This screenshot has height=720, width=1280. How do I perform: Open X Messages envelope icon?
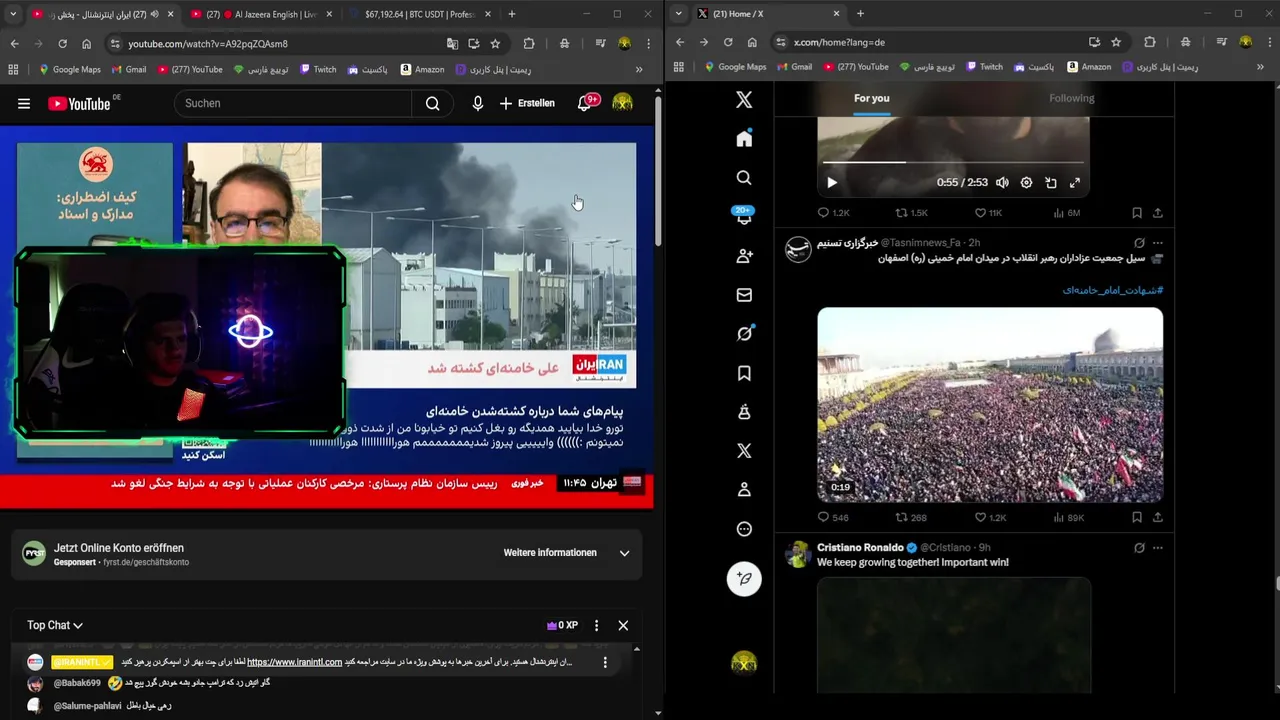[x=744, y=295]
